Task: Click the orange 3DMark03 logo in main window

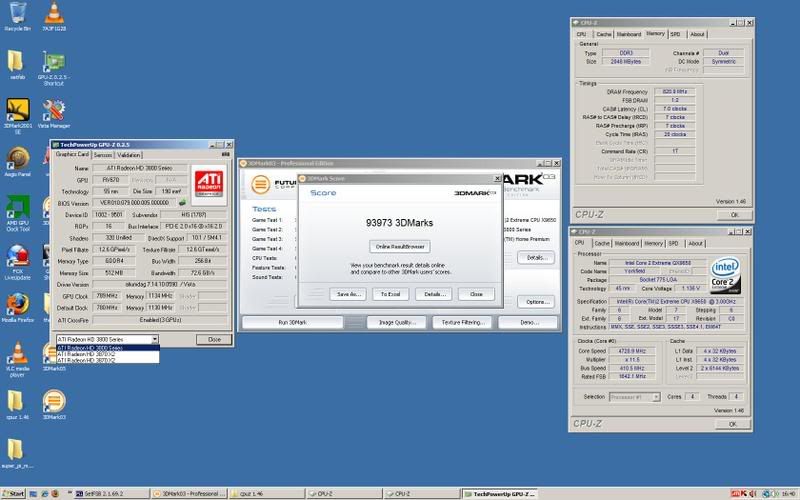Action: pyautogui.click(x=260, y=184)
